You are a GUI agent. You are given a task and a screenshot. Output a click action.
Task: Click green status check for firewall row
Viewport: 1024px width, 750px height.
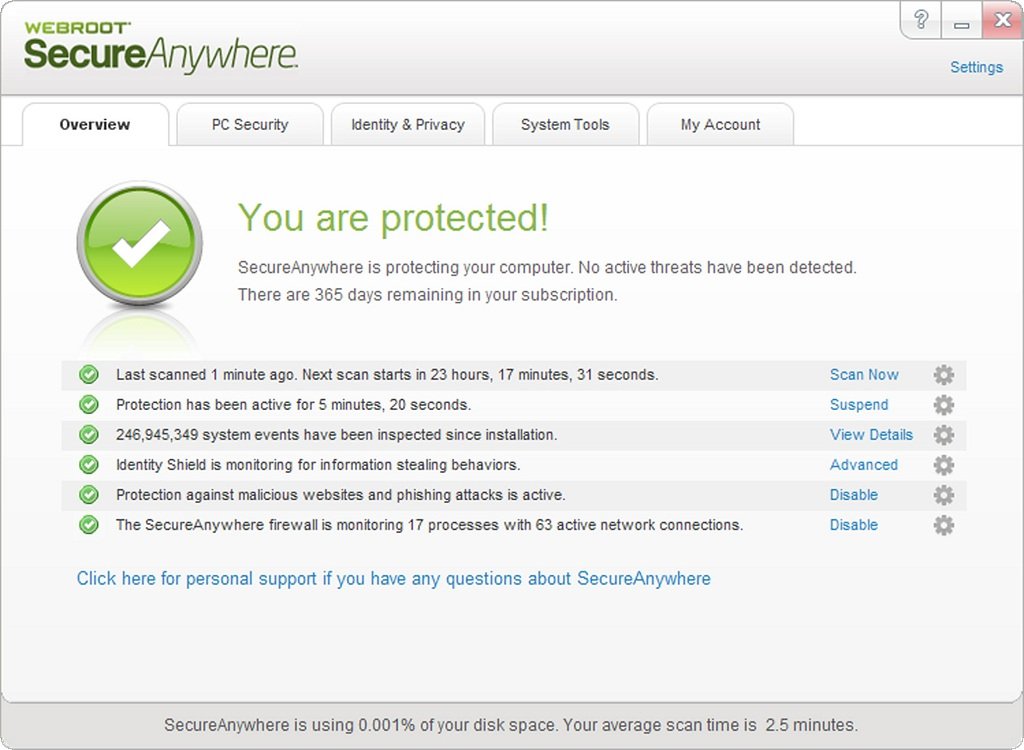point(89,525)
